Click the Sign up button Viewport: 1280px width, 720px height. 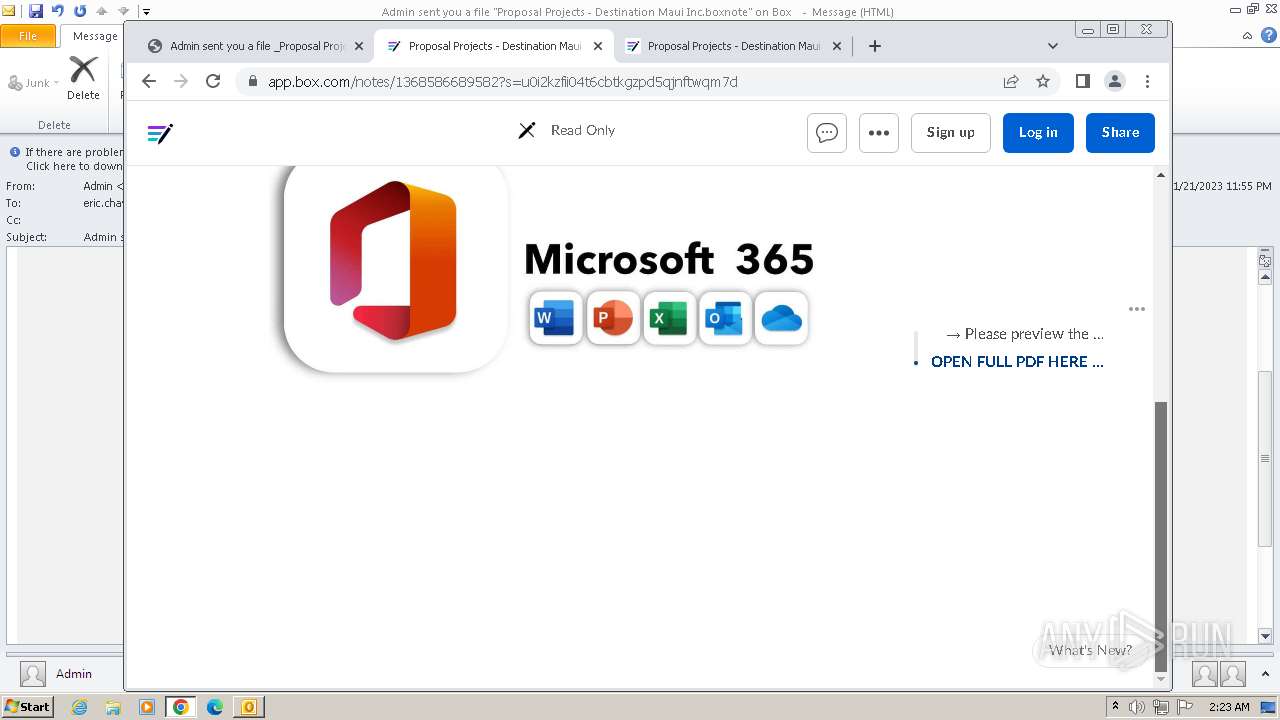click(x=951, y=132)
